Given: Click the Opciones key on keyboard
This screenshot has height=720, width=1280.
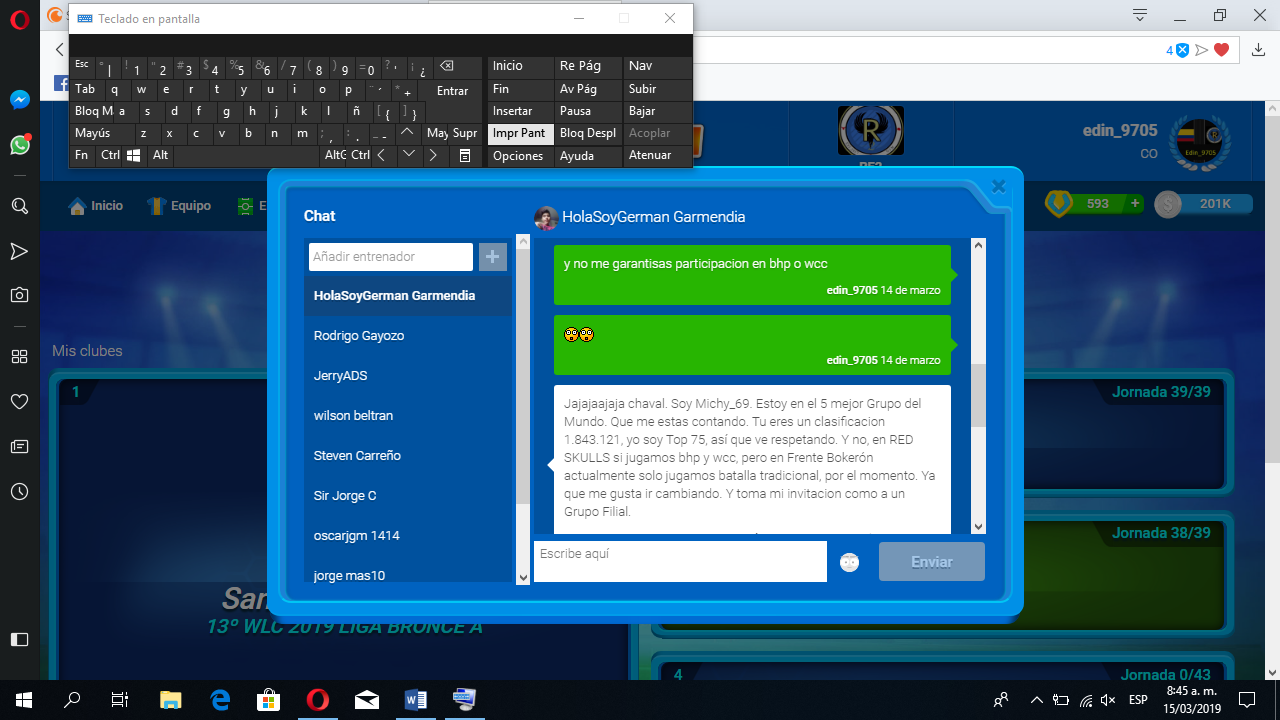Looking at the screenshot, I should [520, 156].
